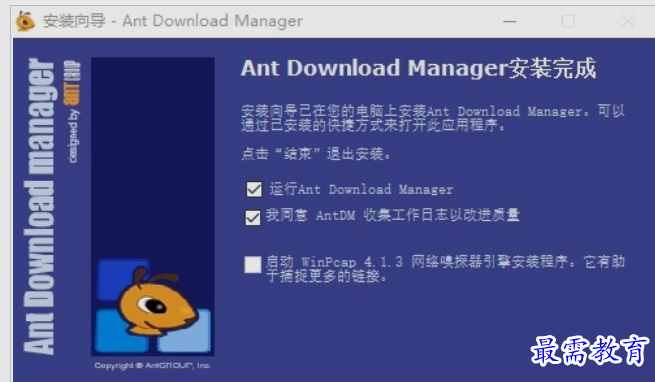Viewport: 655px width, 382px height.
Task: Click the 安装向导 - Ant Download Manager title text
Action: click(173, 21)
